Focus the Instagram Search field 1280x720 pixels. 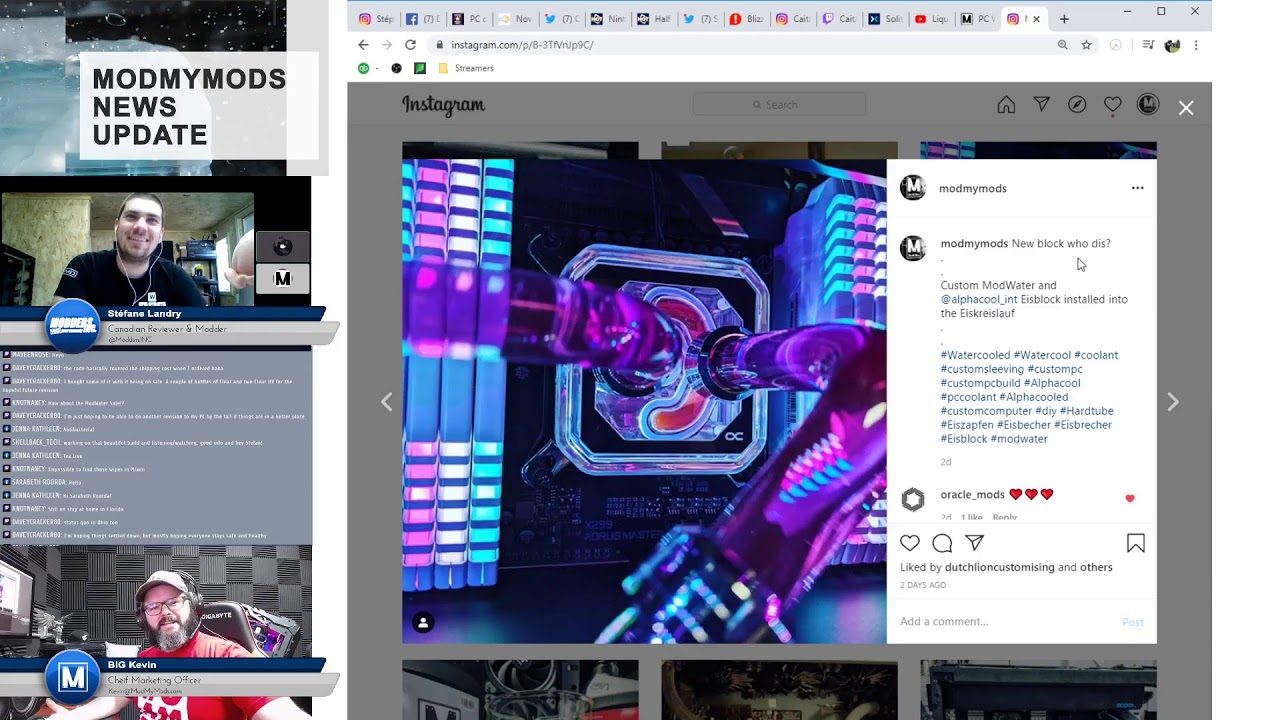coord(779,105)
